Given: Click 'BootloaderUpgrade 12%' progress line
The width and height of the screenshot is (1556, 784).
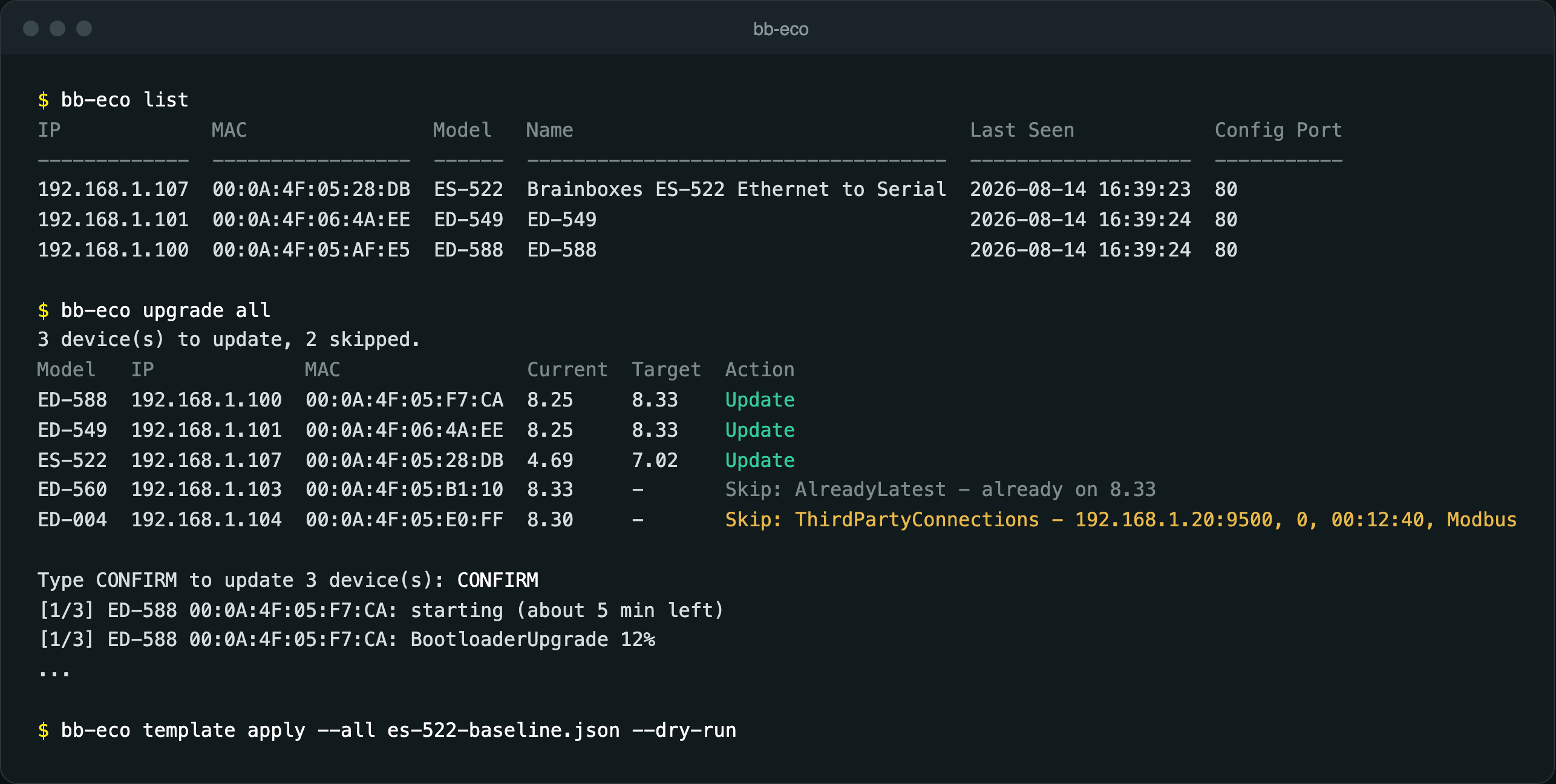Looking at the screenshot, I should pos(532,639).
